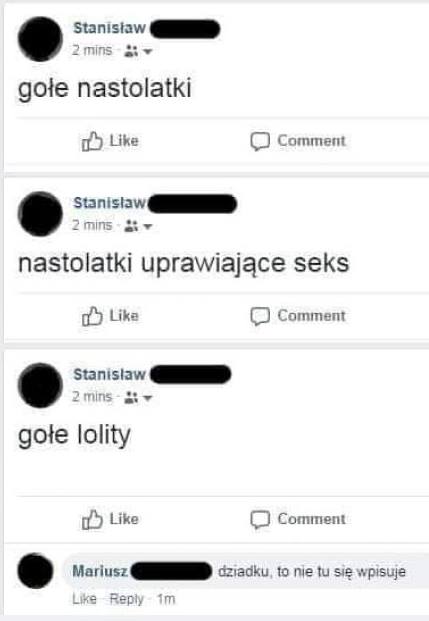
Task: Click the thumbs-up icon on the bottom post
Action: coord(92,519)
